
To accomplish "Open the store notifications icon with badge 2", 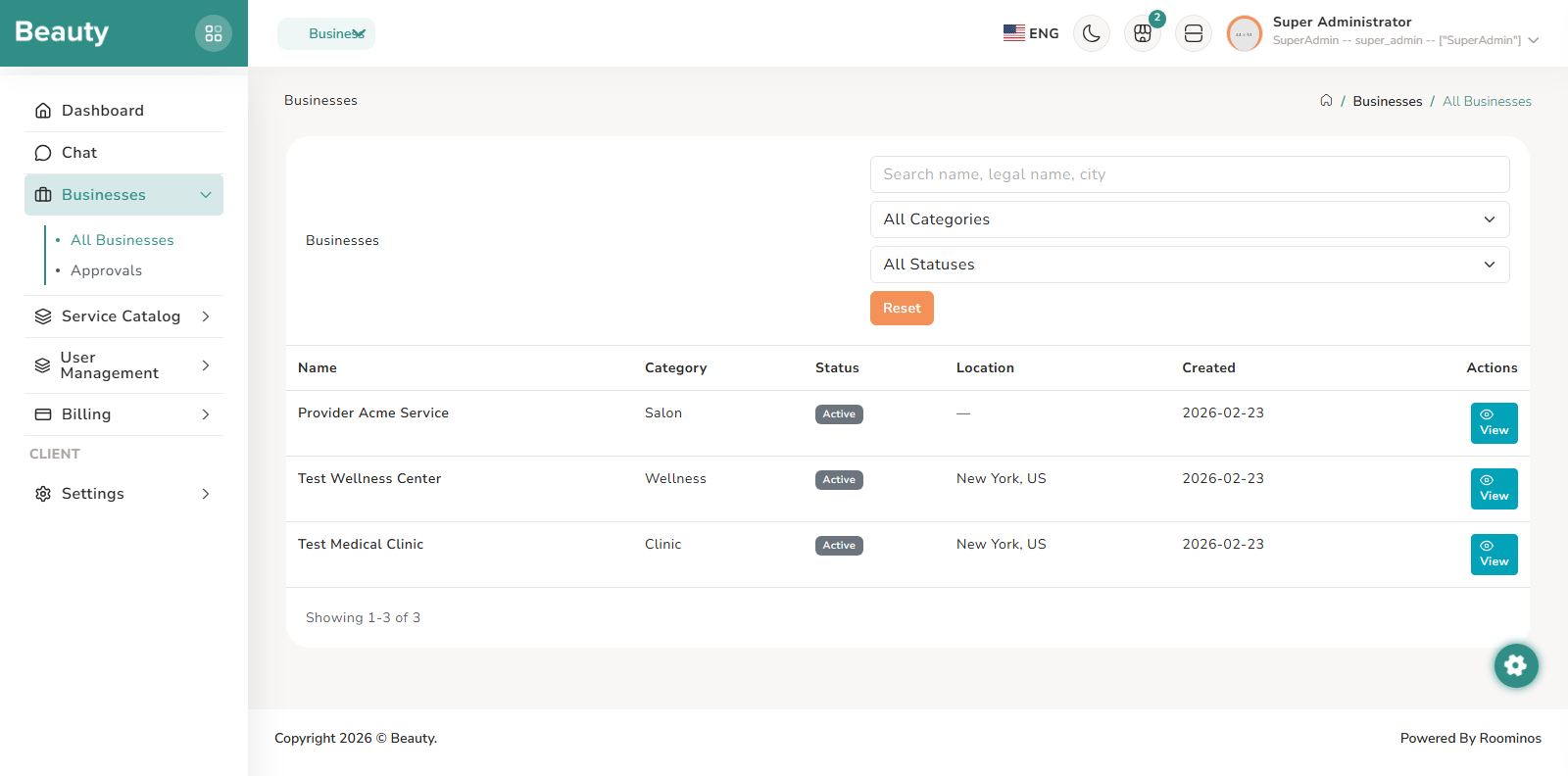I will click(x=1143, y=33).
